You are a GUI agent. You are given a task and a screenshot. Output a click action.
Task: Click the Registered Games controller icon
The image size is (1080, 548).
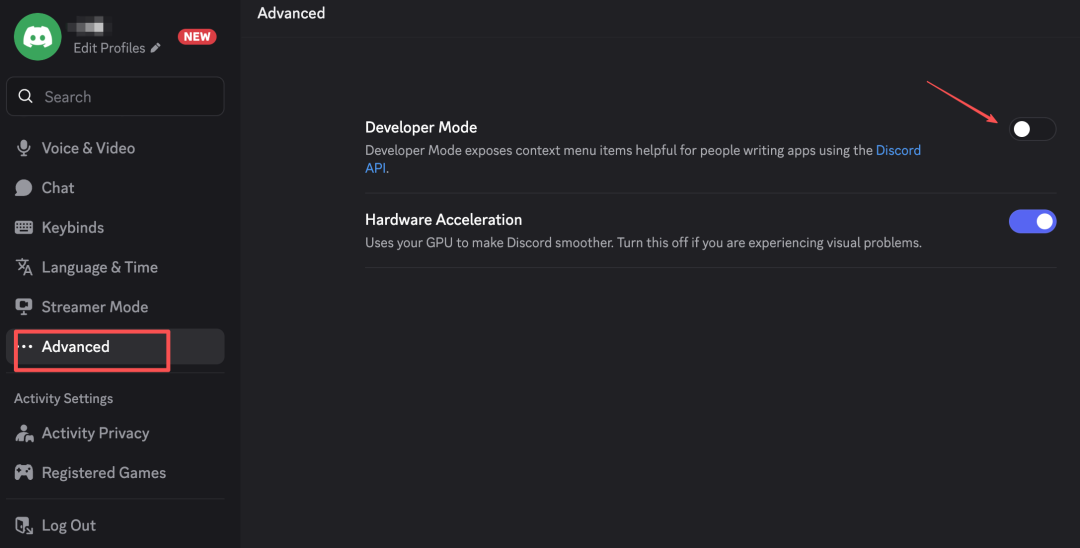[x=24, y=473]
